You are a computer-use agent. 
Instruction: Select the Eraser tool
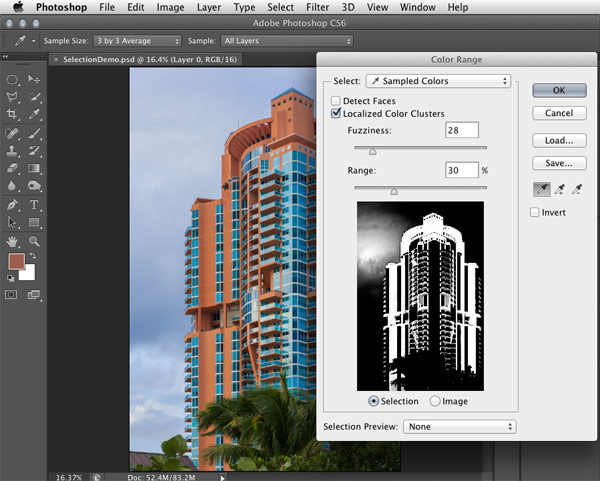(x=12, y=168)
